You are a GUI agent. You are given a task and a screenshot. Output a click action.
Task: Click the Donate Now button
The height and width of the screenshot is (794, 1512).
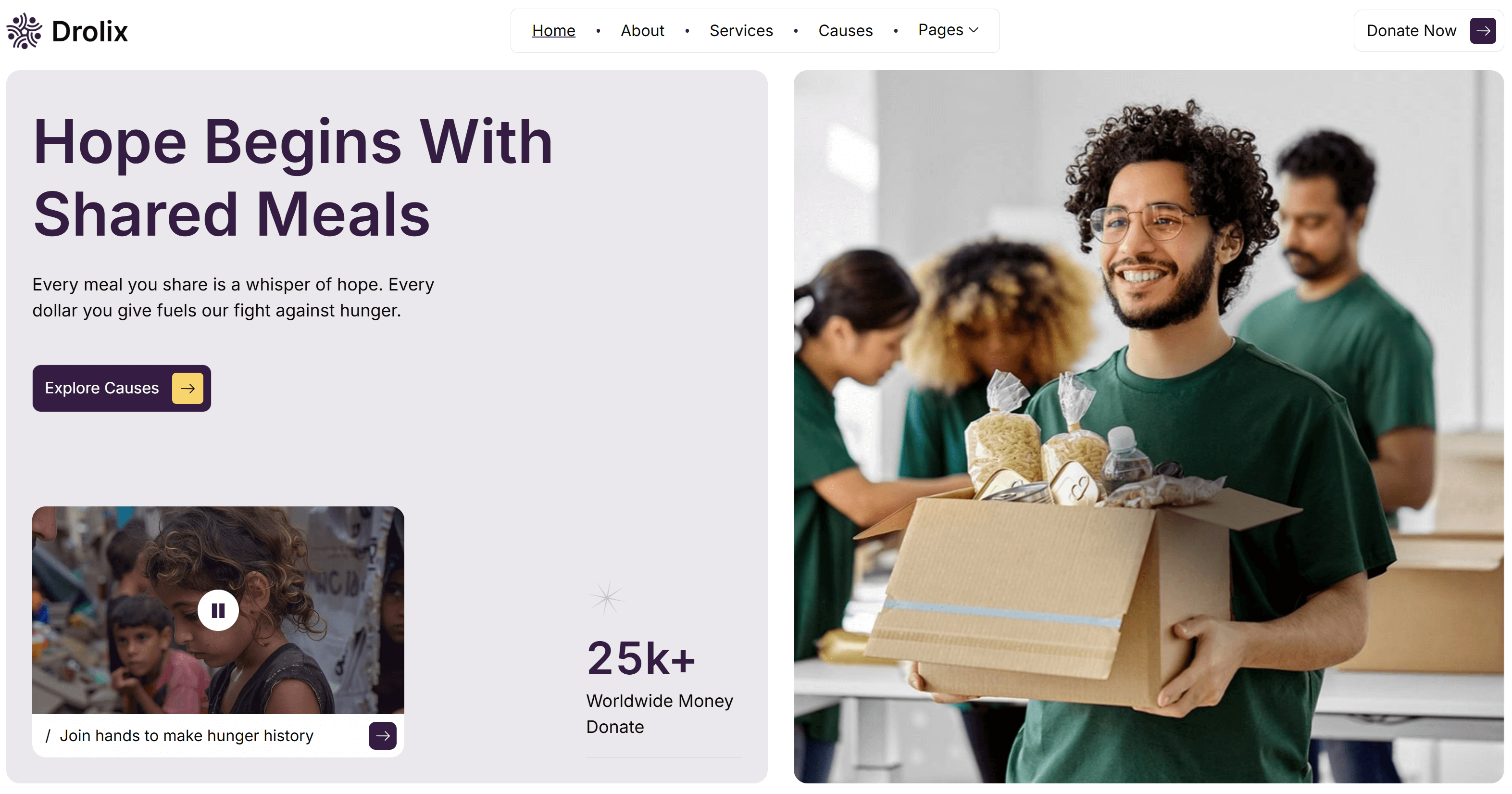1428,31
